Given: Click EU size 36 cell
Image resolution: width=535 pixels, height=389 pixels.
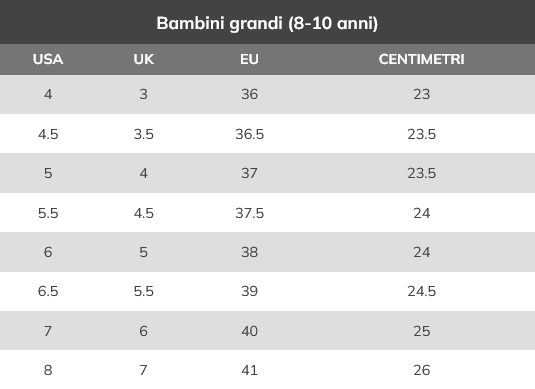Looking at the screenshot, I should [x=249, y=94].
